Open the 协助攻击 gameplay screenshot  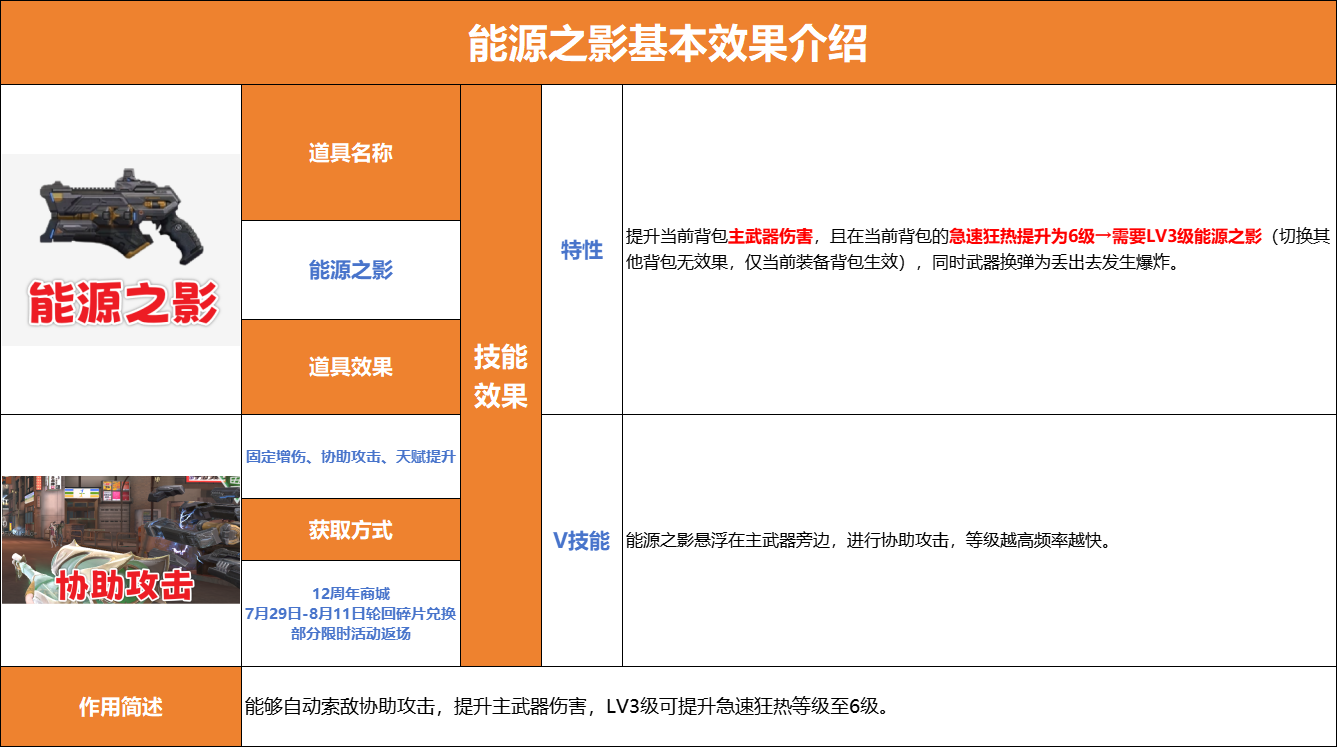(120, 540)
